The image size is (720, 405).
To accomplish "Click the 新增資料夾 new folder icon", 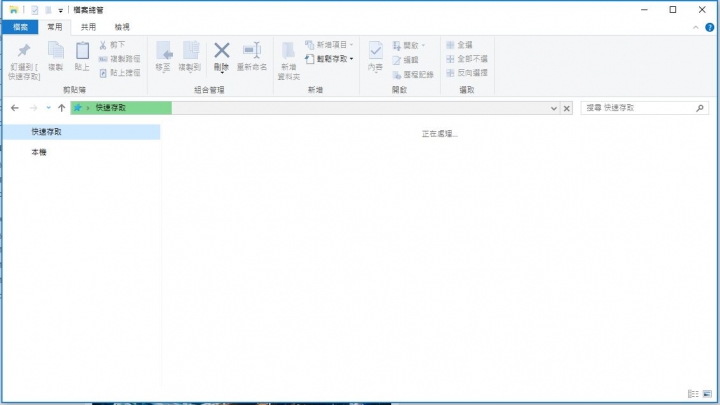I will [288, 51].
